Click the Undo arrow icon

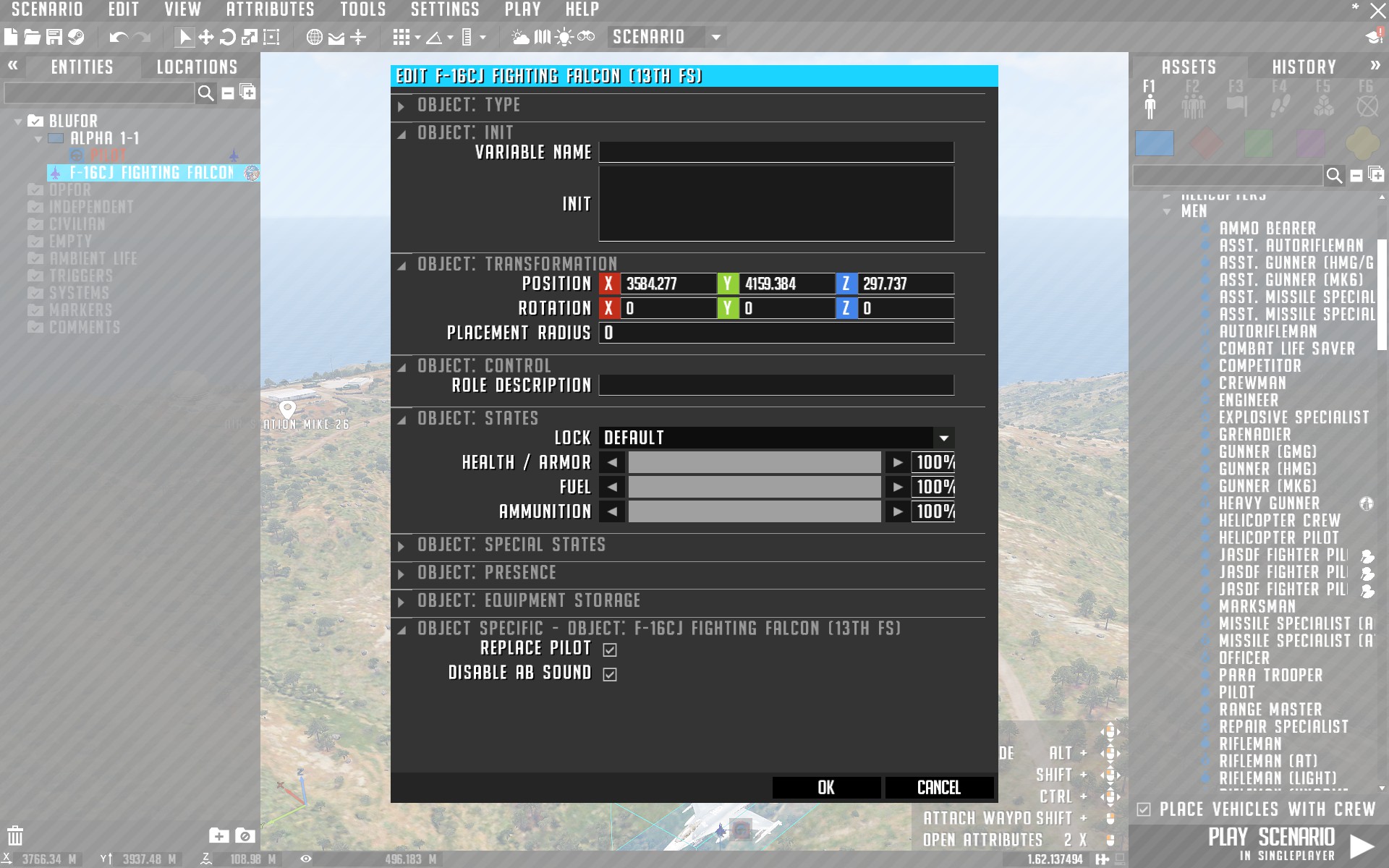pos(118,37)
